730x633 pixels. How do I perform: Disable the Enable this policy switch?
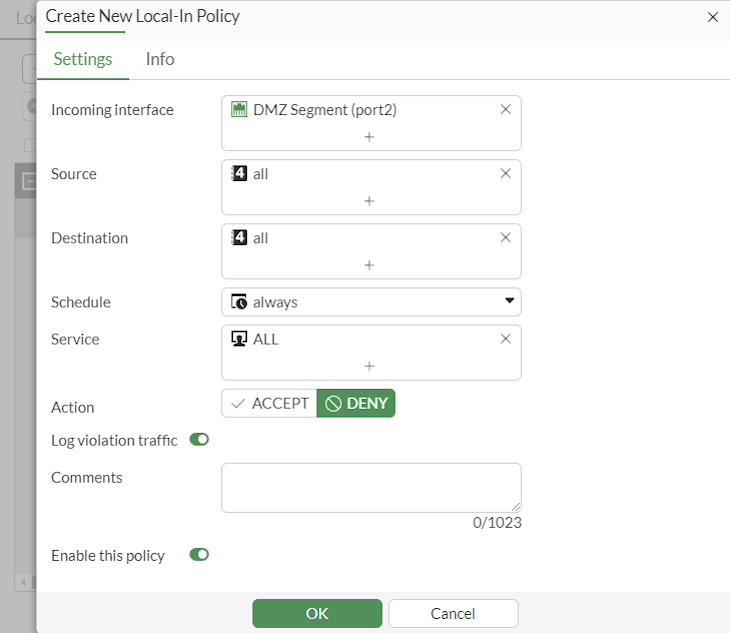199,554
